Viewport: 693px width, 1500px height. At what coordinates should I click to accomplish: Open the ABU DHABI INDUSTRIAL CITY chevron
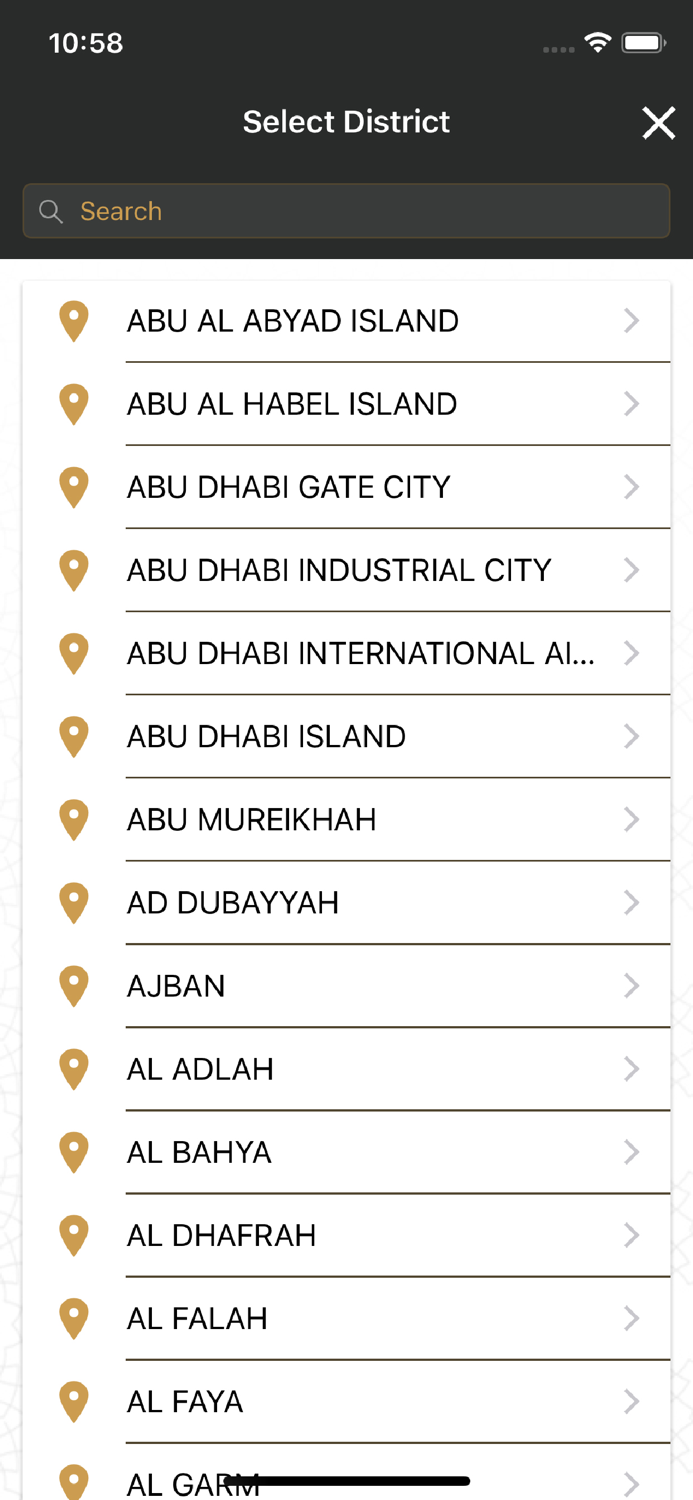pos(631,570)
